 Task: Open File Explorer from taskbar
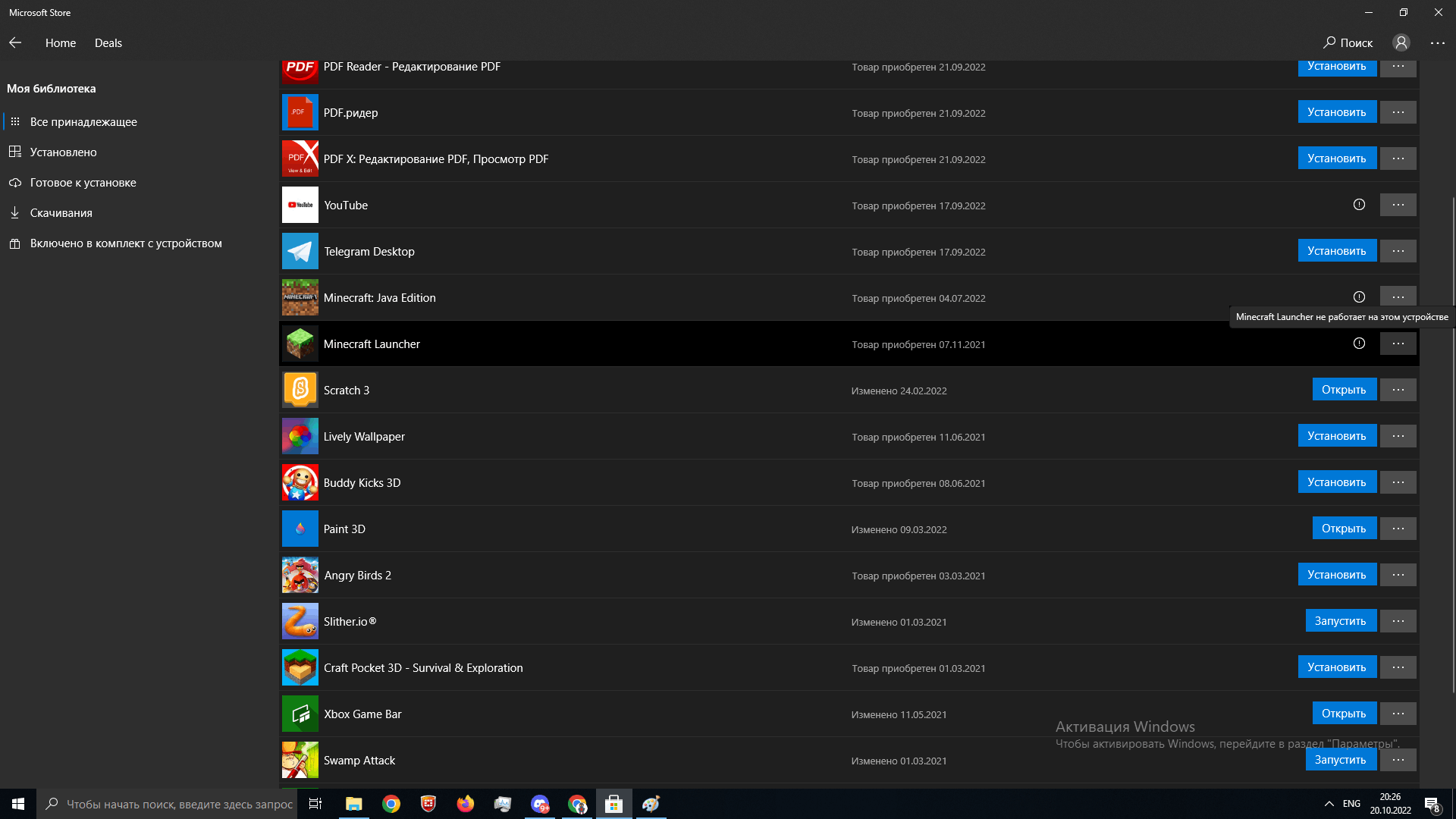coord(353,804)
